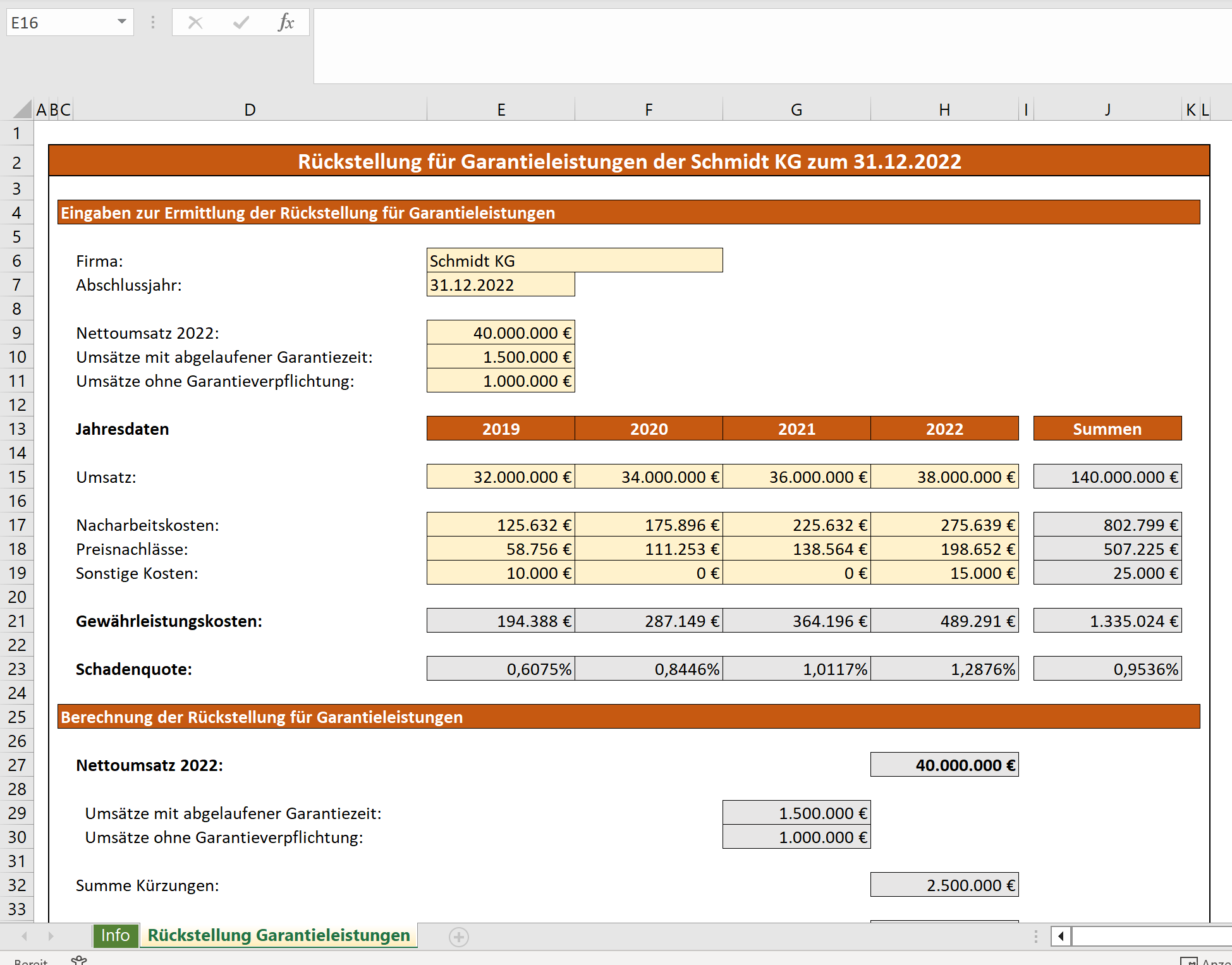
Task: Click the Firma cell Schmidt KG
Action: pyautogui.click(x=574, y=260)
